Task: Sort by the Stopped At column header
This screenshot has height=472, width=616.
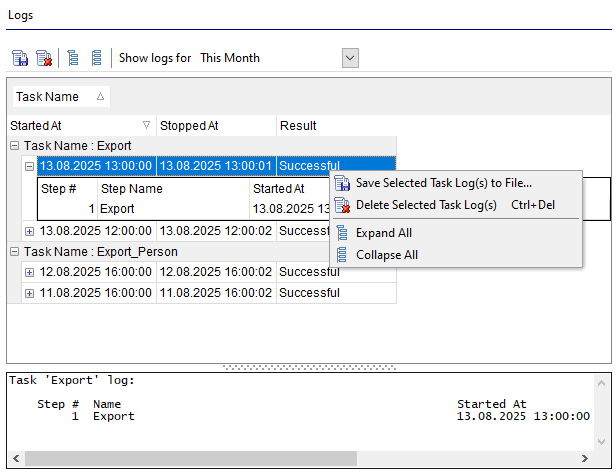Action: (x=216, y=126)
